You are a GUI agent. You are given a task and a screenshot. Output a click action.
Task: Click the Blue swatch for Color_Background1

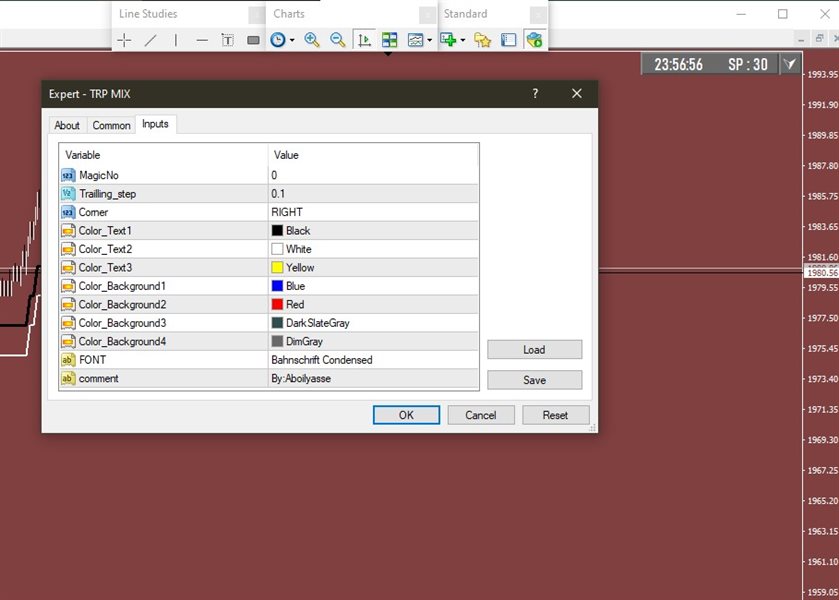coord(278,286)
